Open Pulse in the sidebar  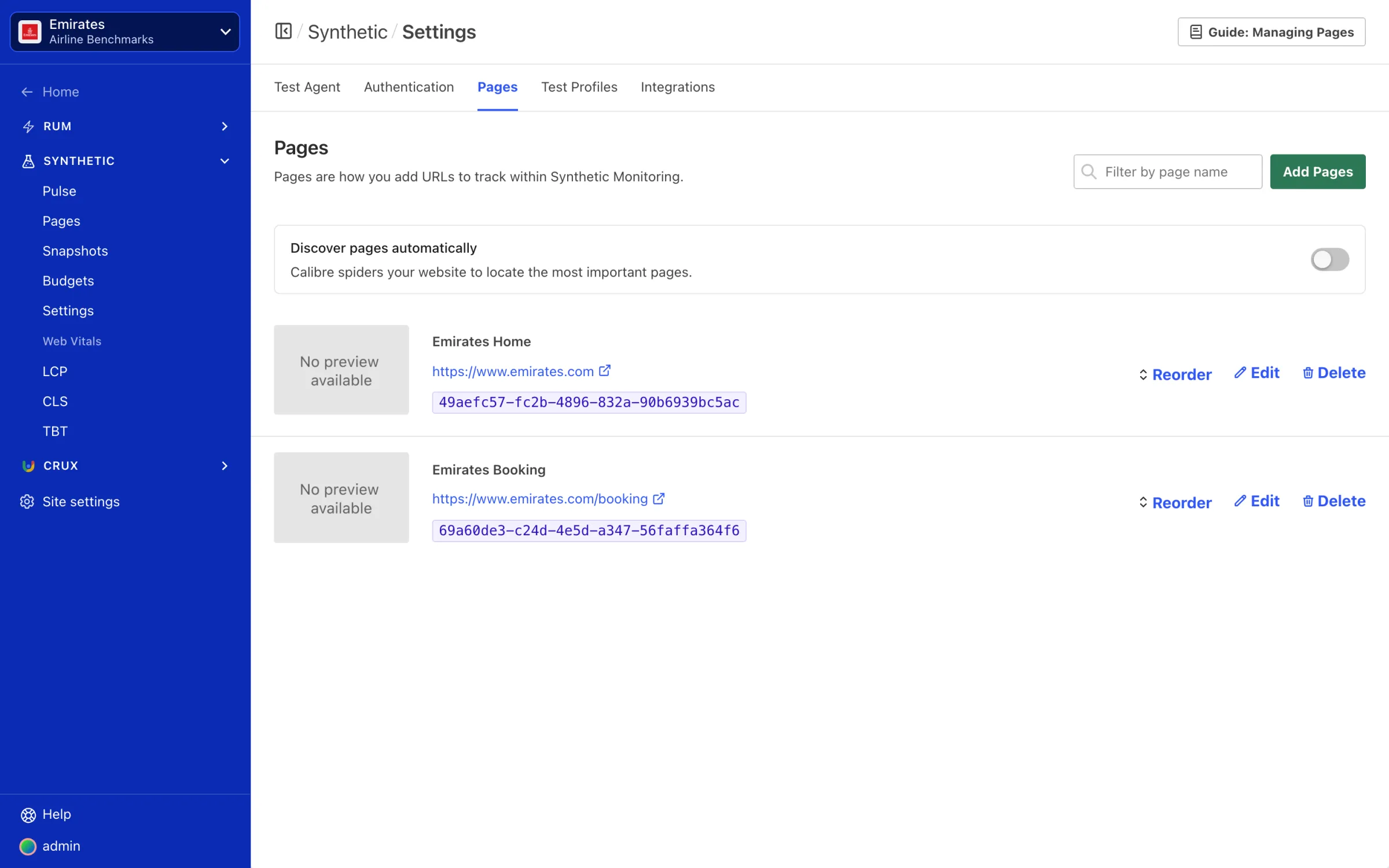(59, 191)
